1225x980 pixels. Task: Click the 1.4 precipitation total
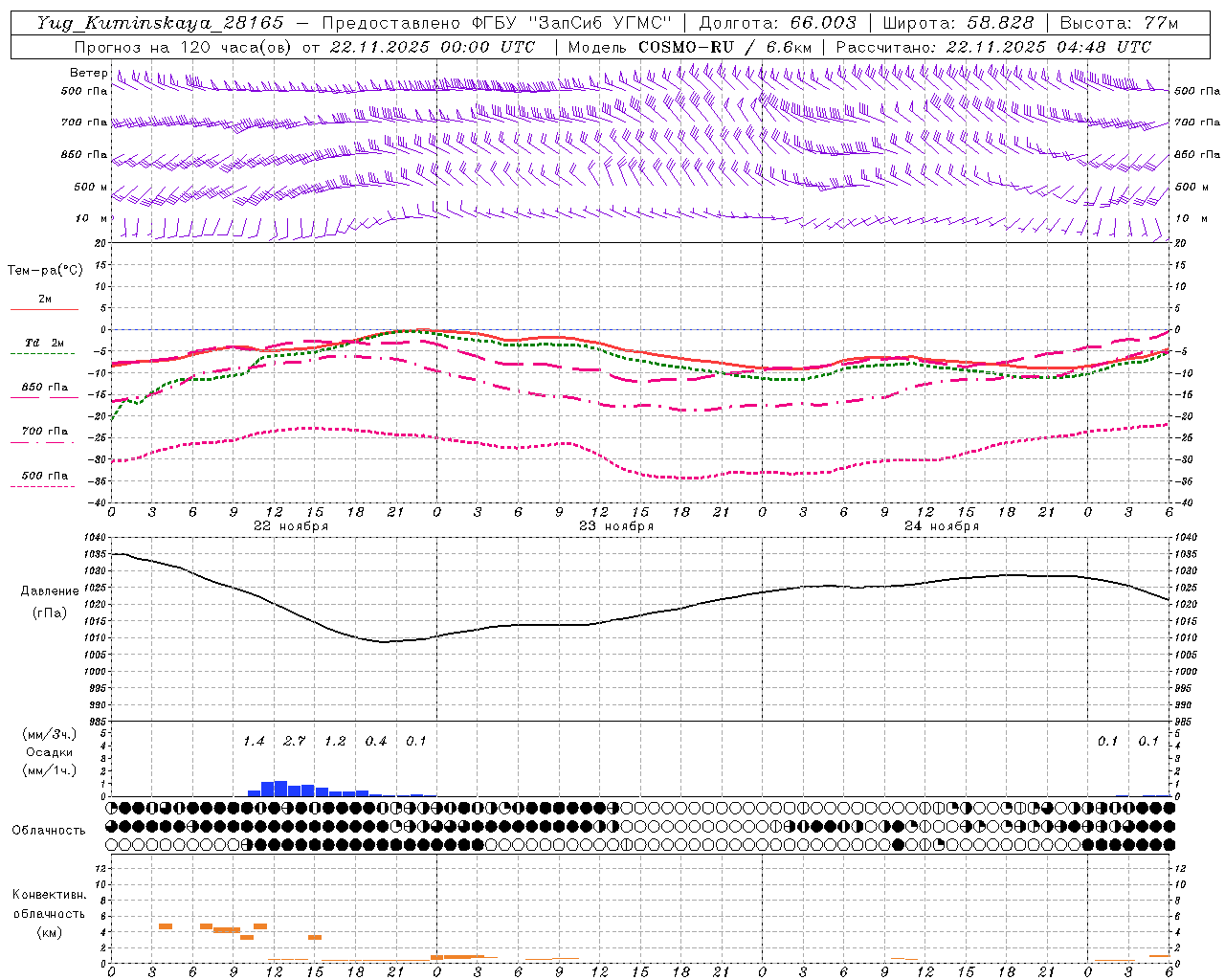[x=254, y=741]
